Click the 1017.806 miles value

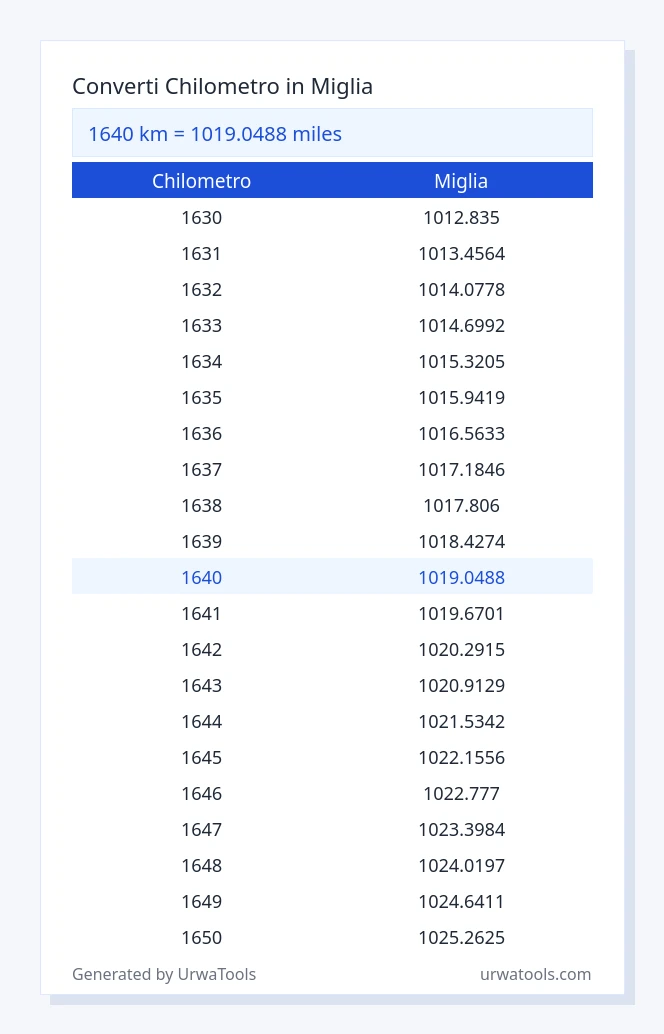462,506
